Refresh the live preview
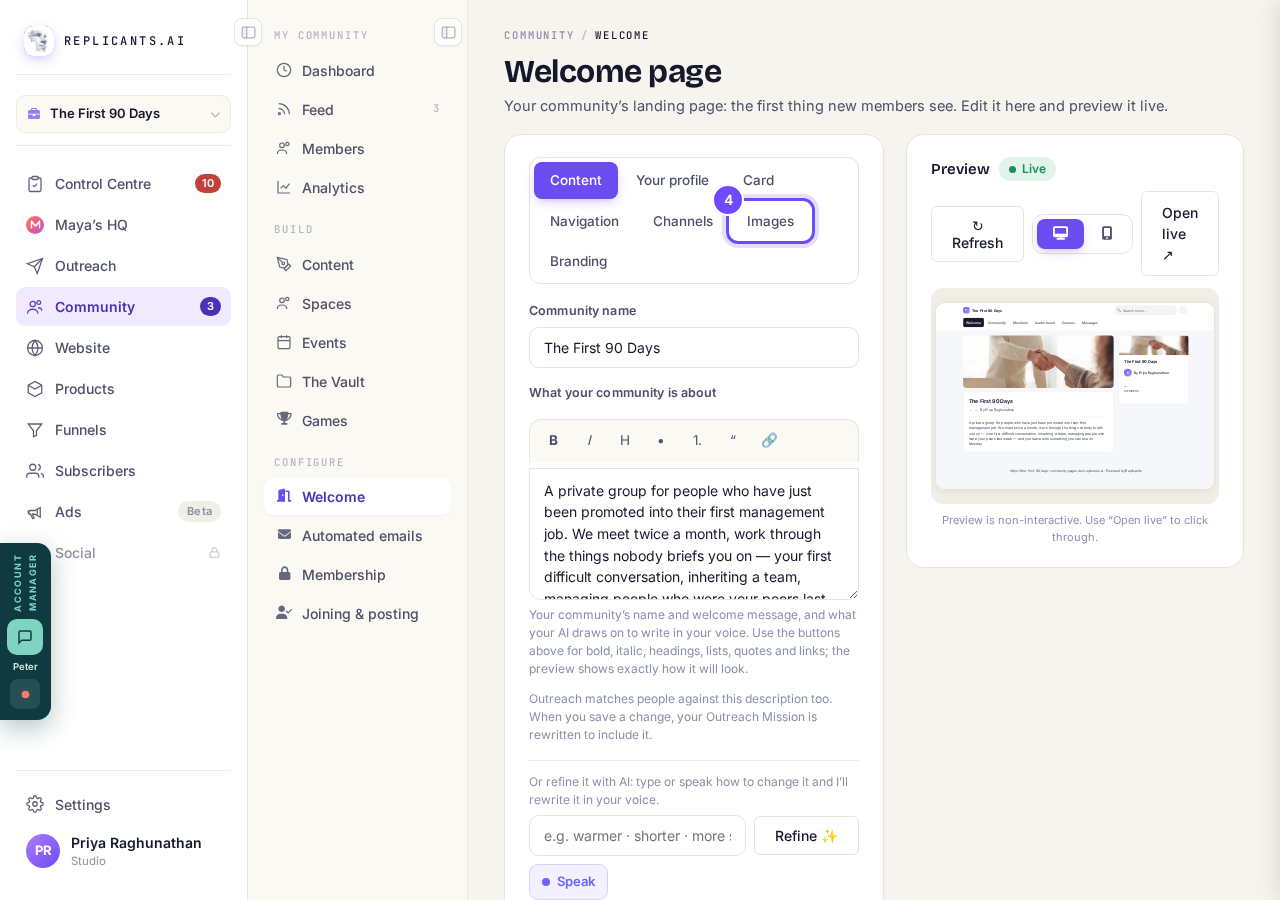 pos(977,234)
